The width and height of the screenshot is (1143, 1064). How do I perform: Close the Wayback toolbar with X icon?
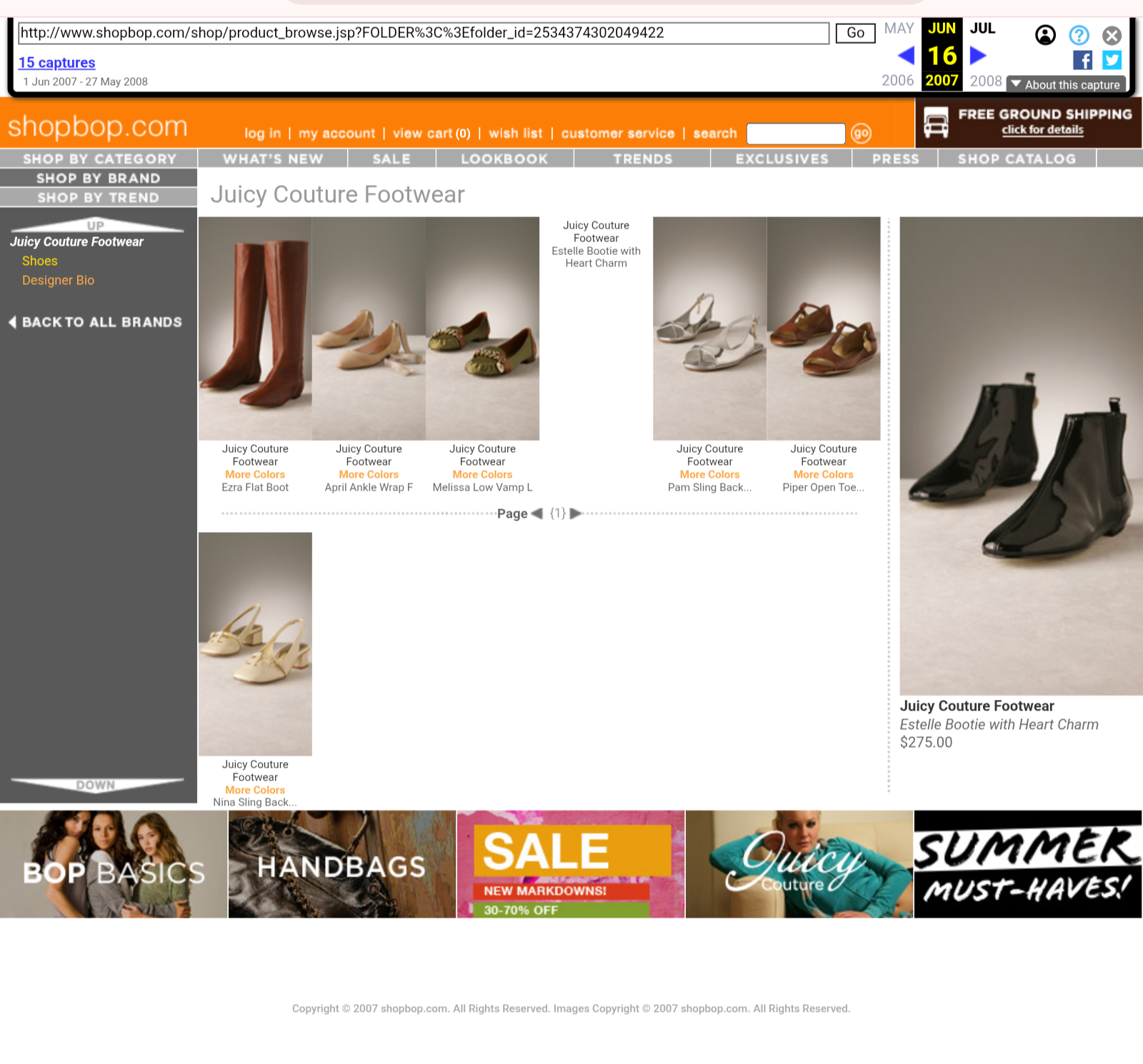1112,35
